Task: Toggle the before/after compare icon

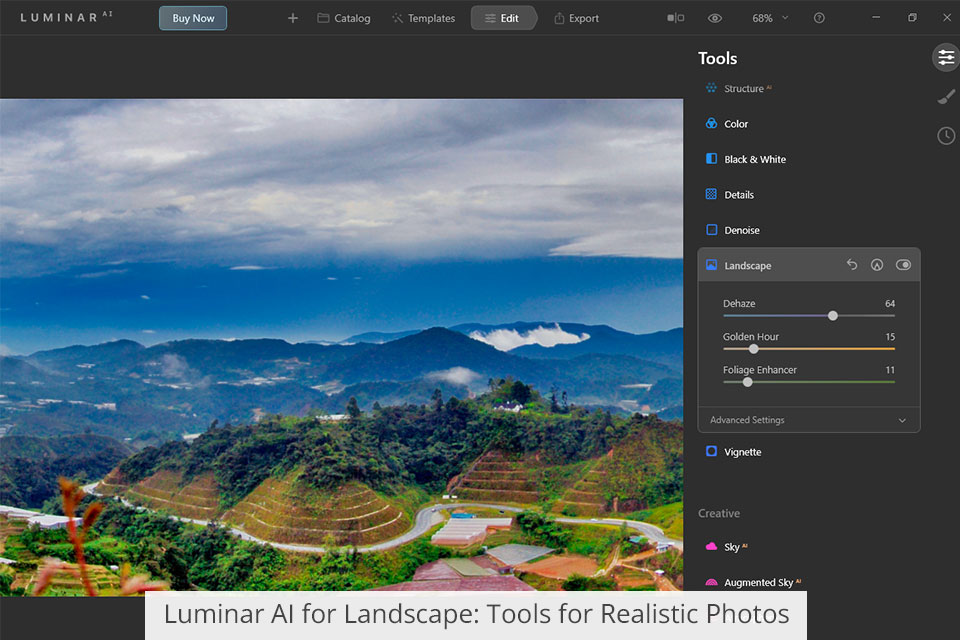Action: [x=676, y=18]
